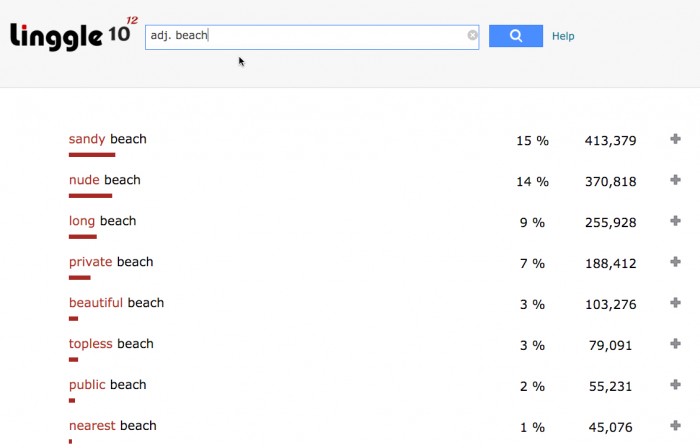This screenshot has height=448, width=700.
Task: Expand the "long beach" row plus icon
Action: click(676, 221)
